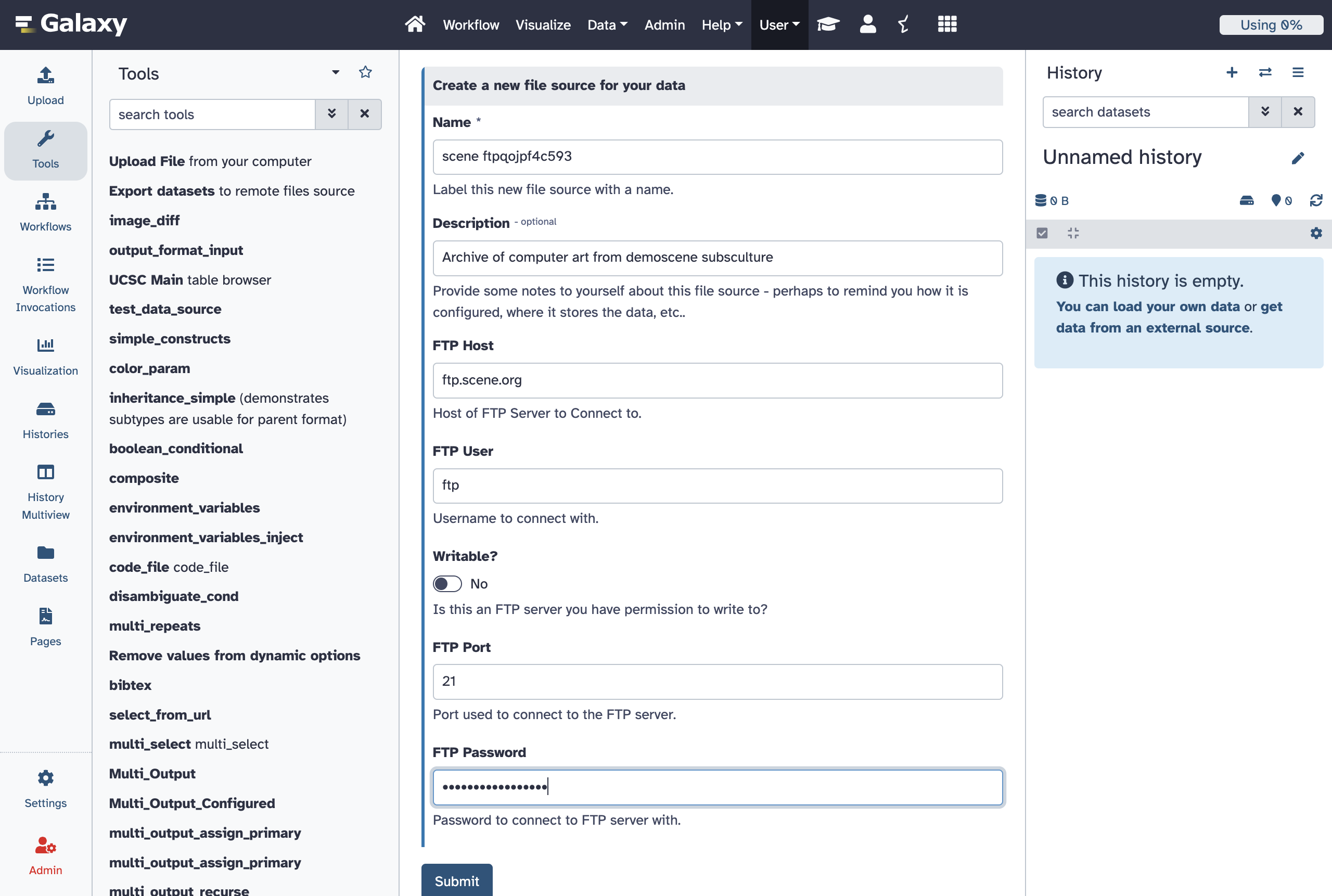Uncheck the dataset selection checkbox

pos(1042,233)
